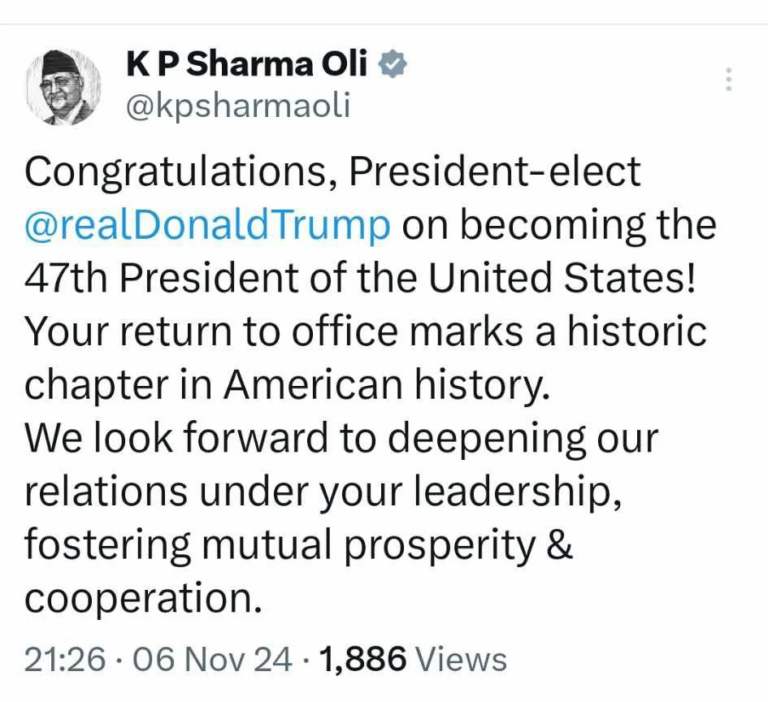Click the text 'Congratulations, President-elect'
768x702 pixels.
331,172
